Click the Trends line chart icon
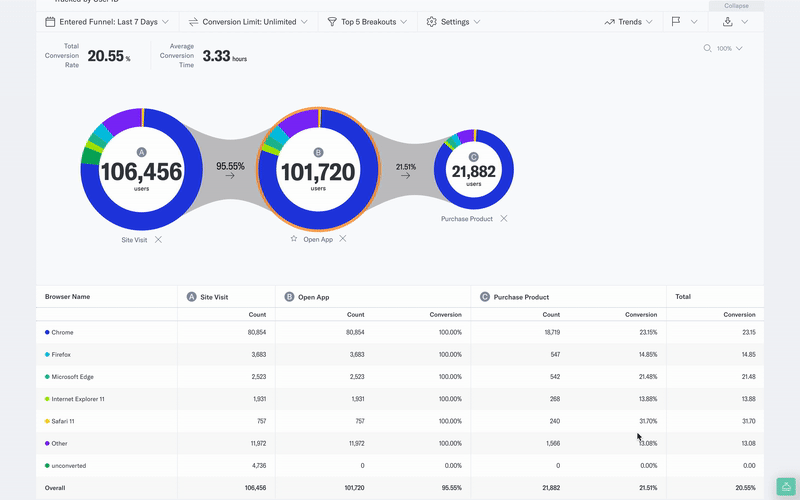 [609, 22]
